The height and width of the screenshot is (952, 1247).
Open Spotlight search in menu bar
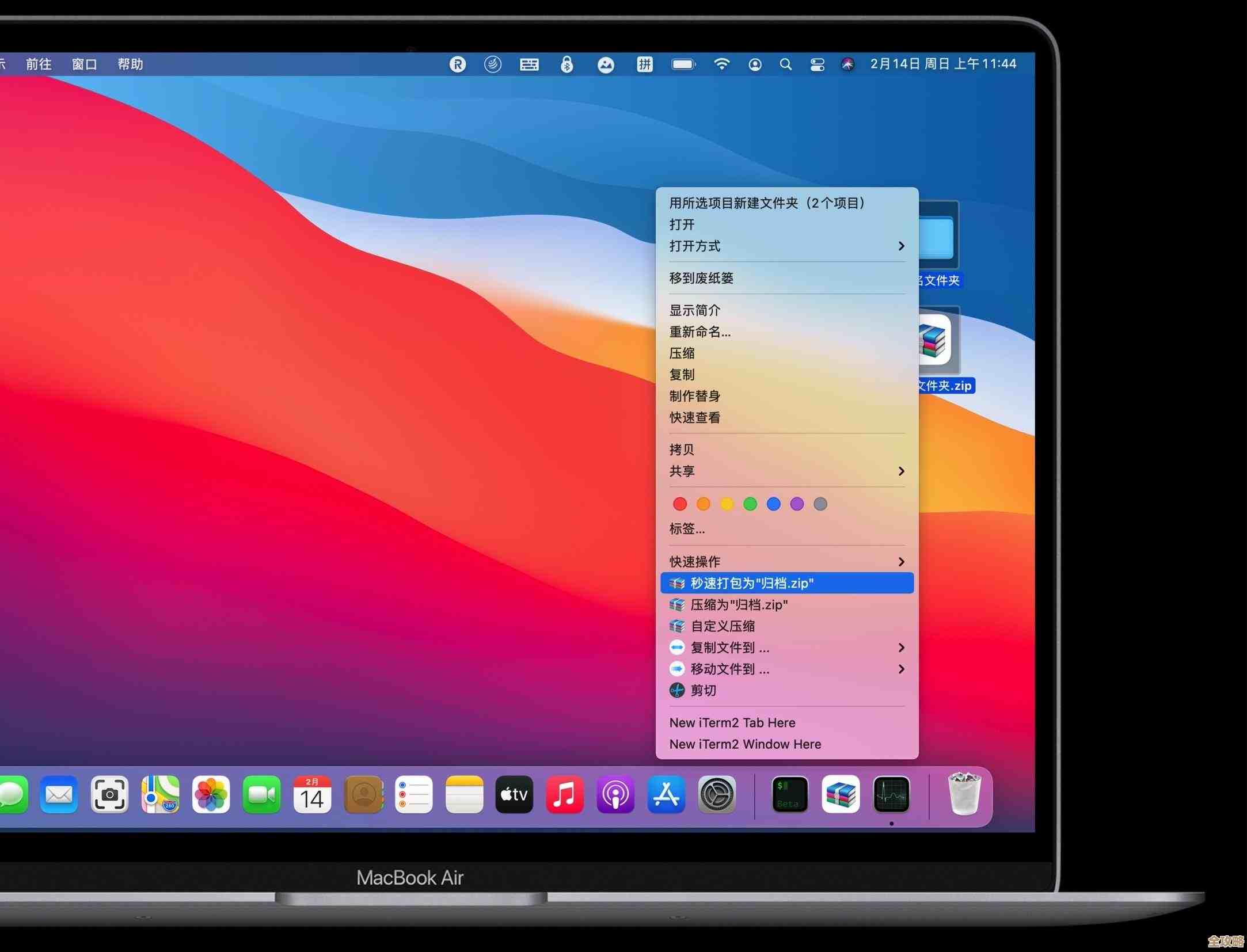[x=785, y=64]
